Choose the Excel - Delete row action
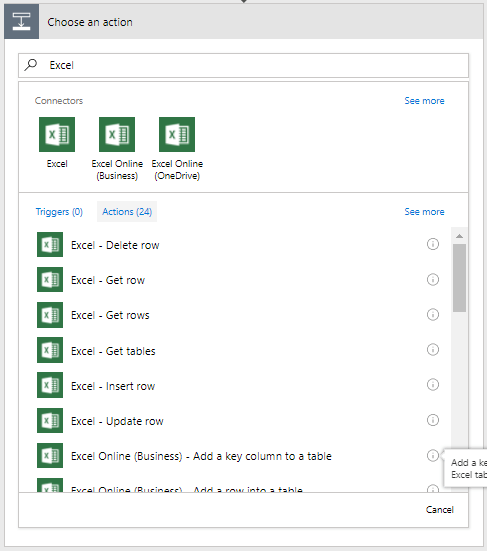The width and height of the screenshot is (487, 551). point(115,245)
